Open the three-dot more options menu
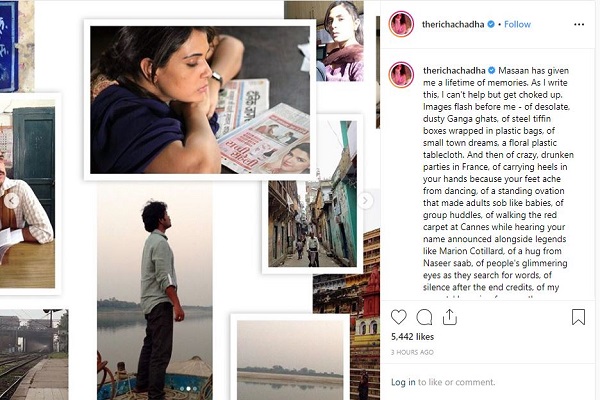Screen dimensions: 600x400 click(579, 24)
